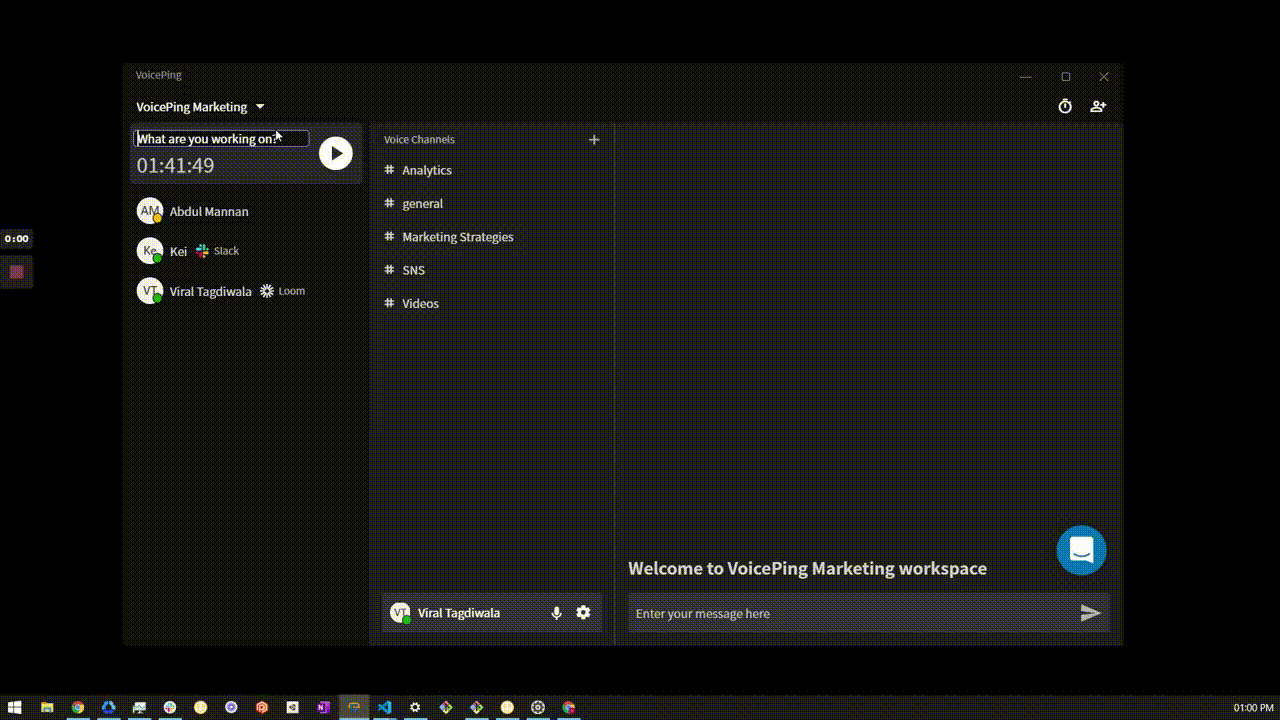The height and width of the screenshot is (720, 1280).
Task: Send the message with the arrow icon
Action: pos(1091,613)
